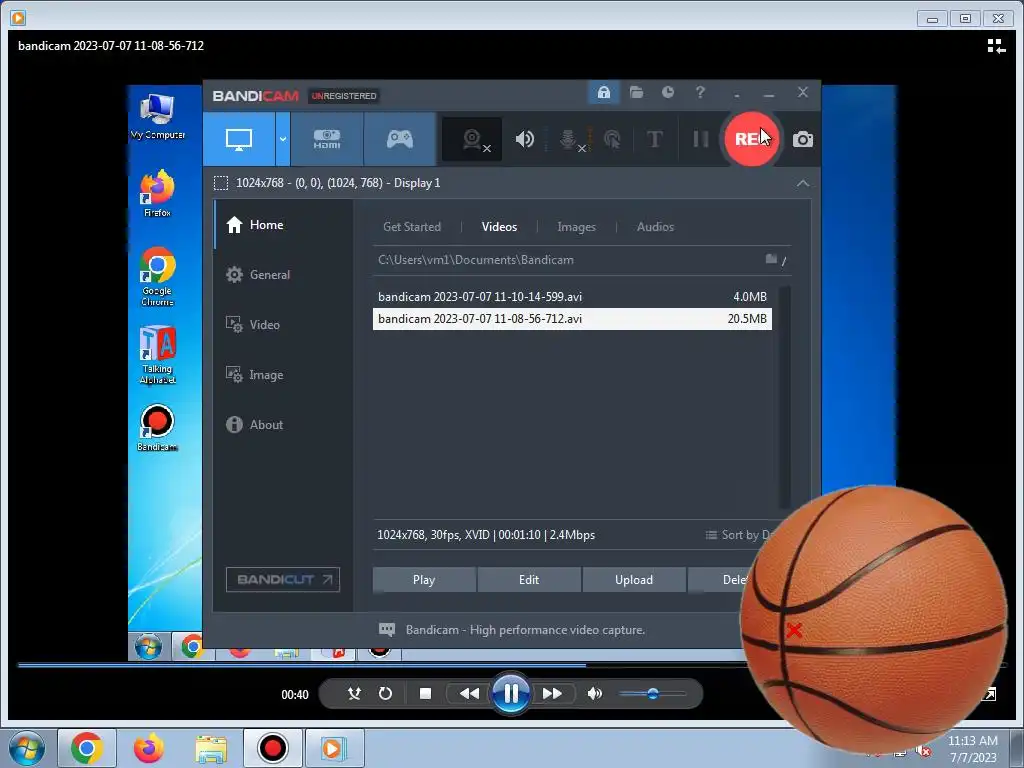The height and width of the screenshot is (768, 1024).
Task: Turn on shuffle in media player
Action: pos(354,694)
